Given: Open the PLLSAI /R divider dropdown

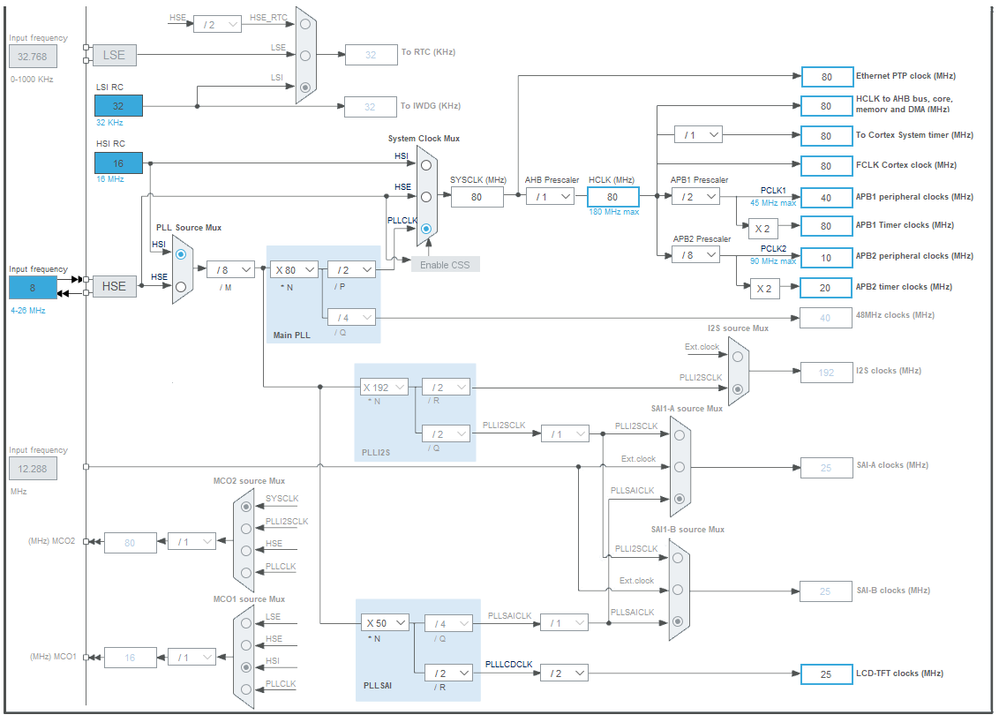Looking at the screenshot, I should [449, 673].
